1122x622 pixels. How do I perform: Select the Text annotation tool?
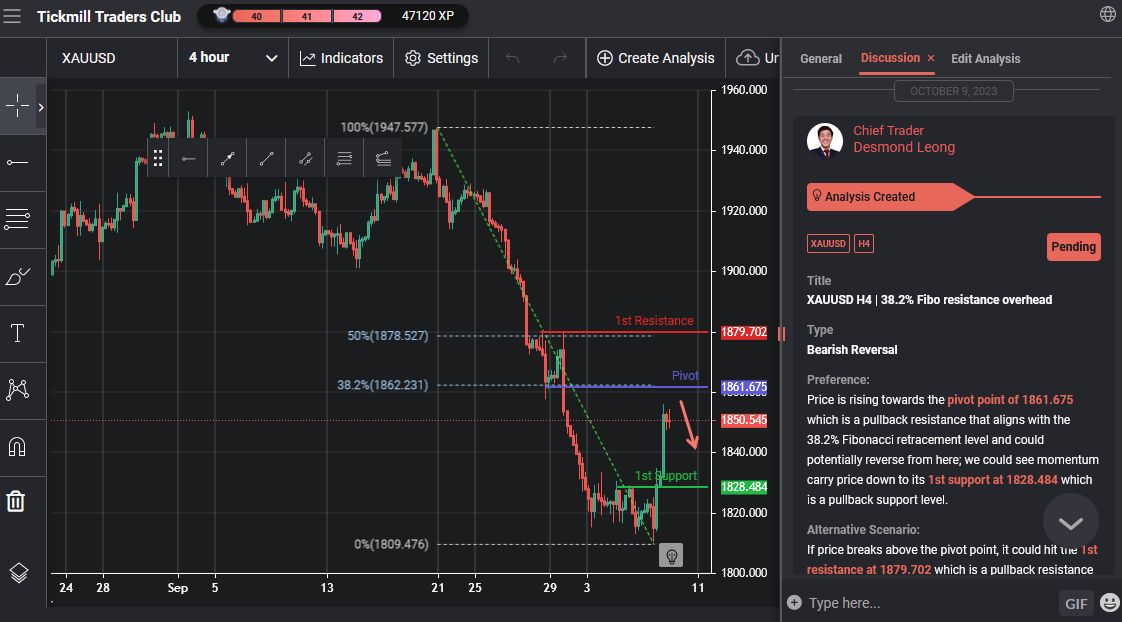pos(17,333)
